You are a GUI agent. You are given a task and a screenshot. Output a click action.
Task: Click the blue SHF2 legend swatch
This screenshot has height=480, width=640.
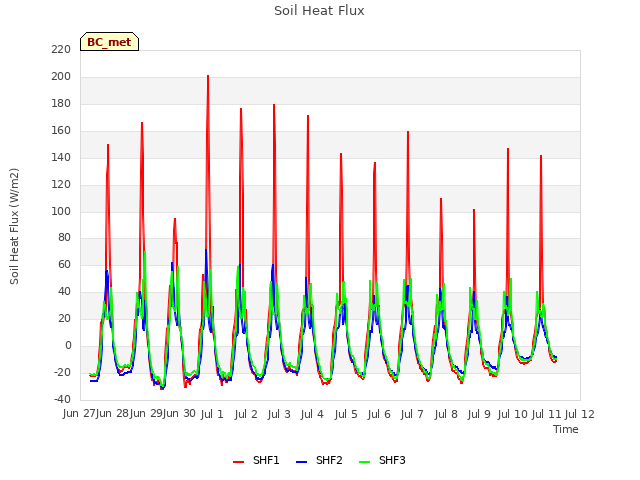point(301,461)
